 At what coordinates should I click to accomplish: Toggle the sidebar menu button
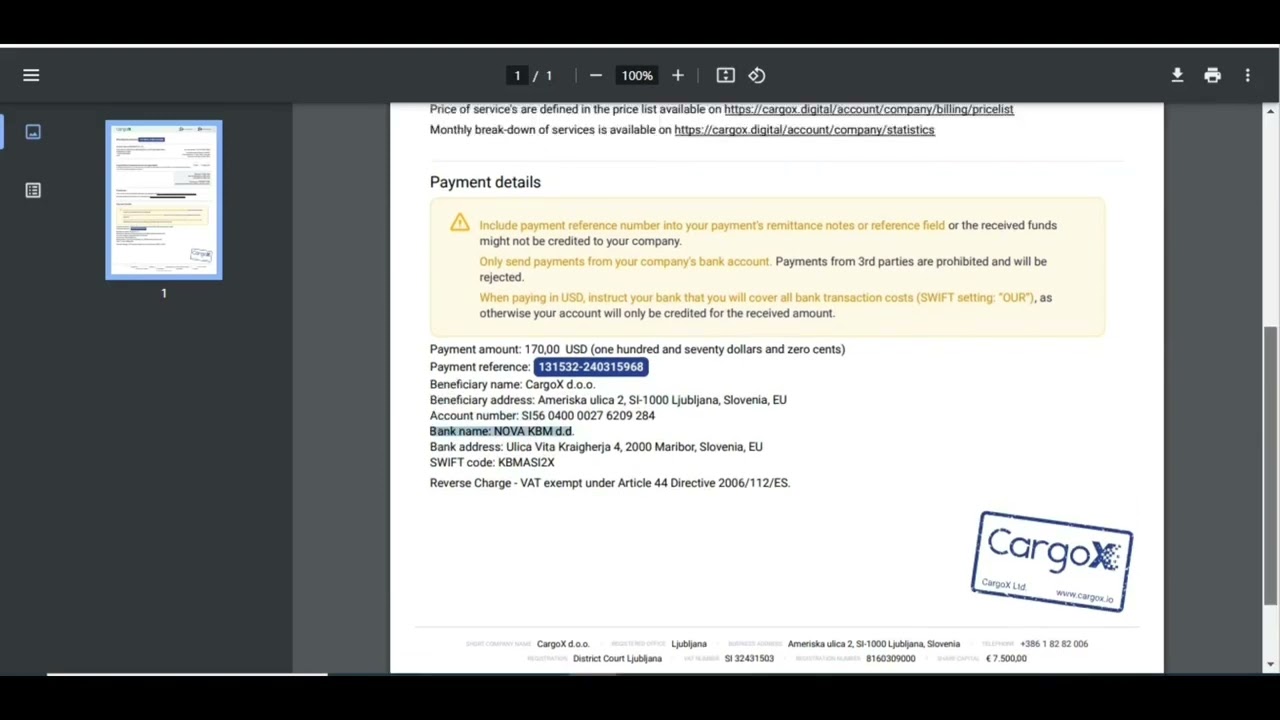(31, 75)
